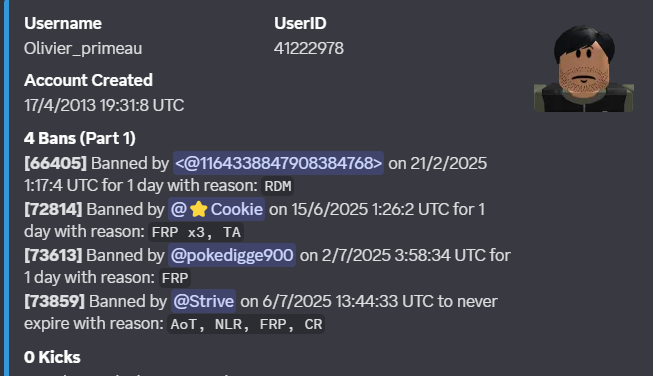653x376 pixels.
Task: Click the AoT, NLR, FRP, CR code block
Action: coord(246,324)
